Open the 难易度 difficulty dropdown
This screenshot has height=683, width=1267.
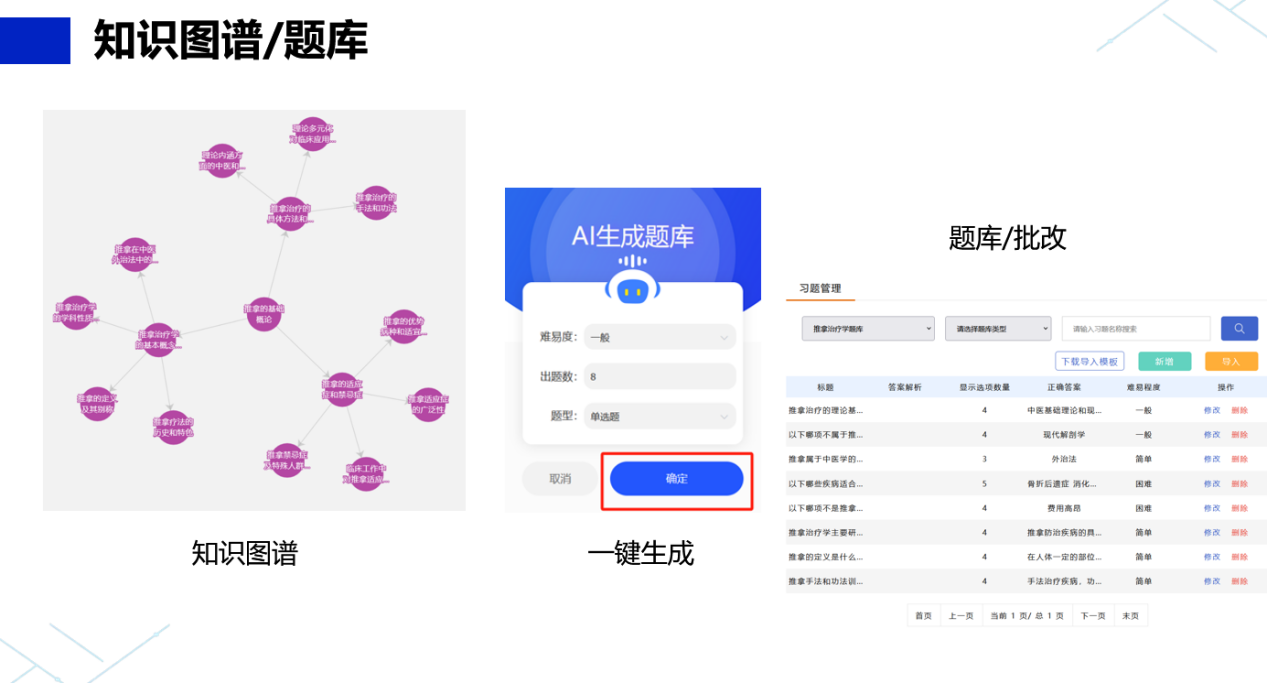(659, 337)
